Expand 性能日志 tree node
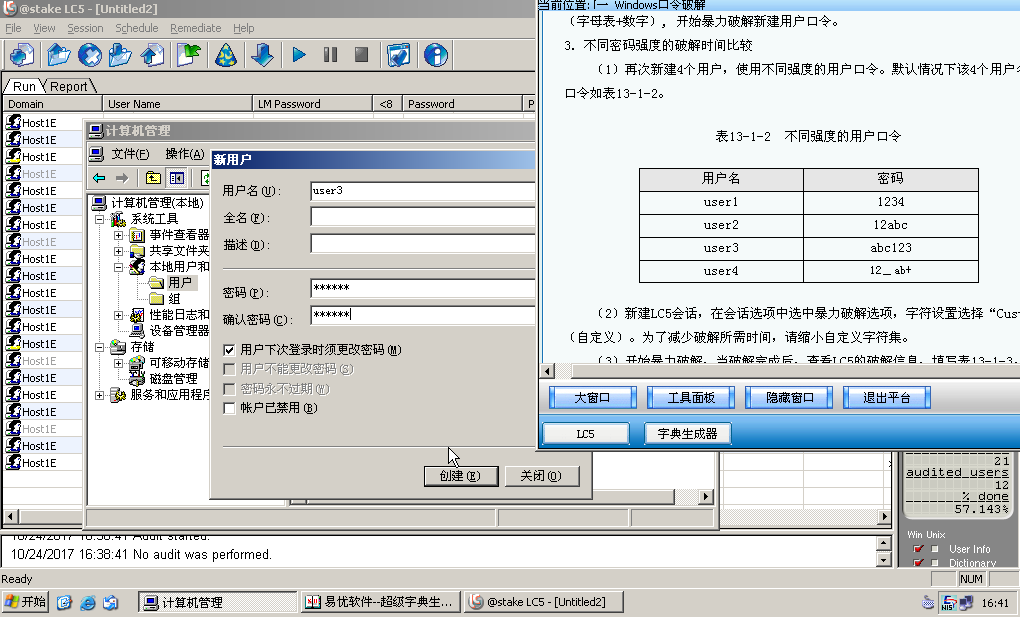This screenshot has height=617, width=1020. point(118,315)
